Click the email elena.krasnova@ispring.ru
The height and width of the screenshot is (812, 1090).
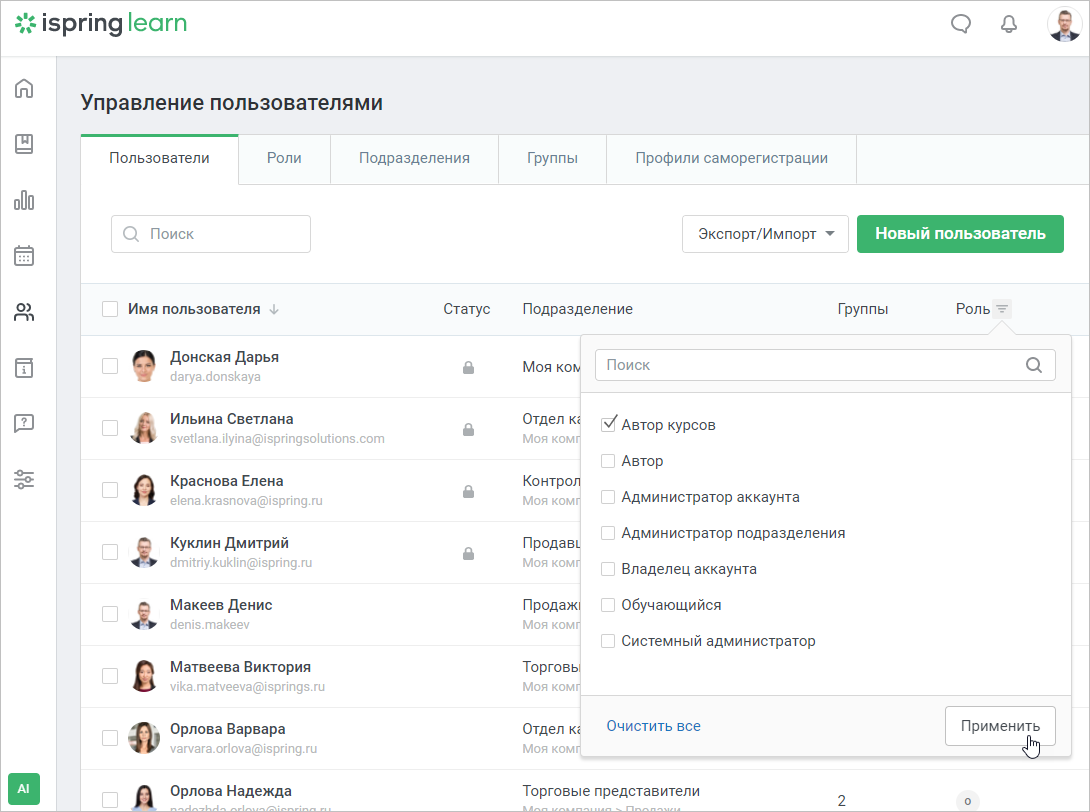(246, 501)
